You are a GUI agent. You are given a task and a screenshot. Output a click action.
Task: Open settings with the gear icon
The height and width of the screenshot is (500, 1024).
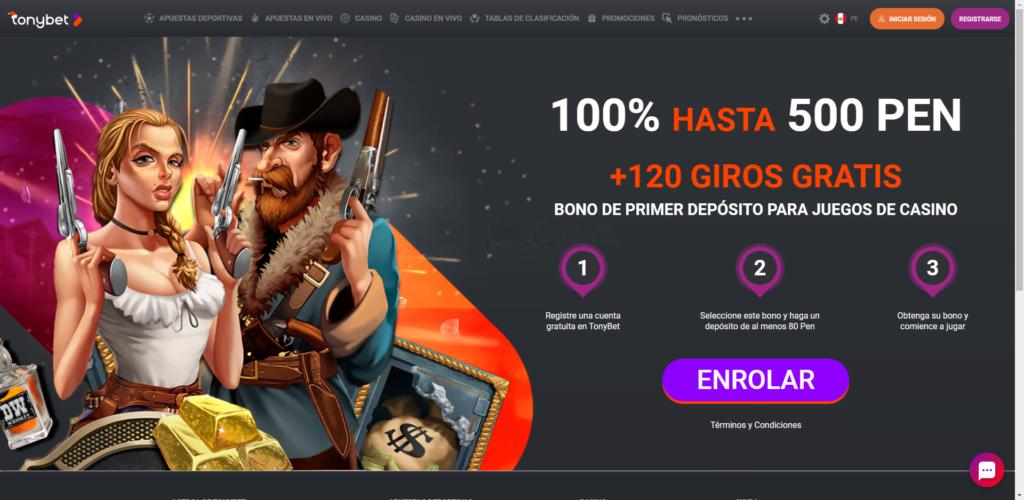tap(824, 19)
